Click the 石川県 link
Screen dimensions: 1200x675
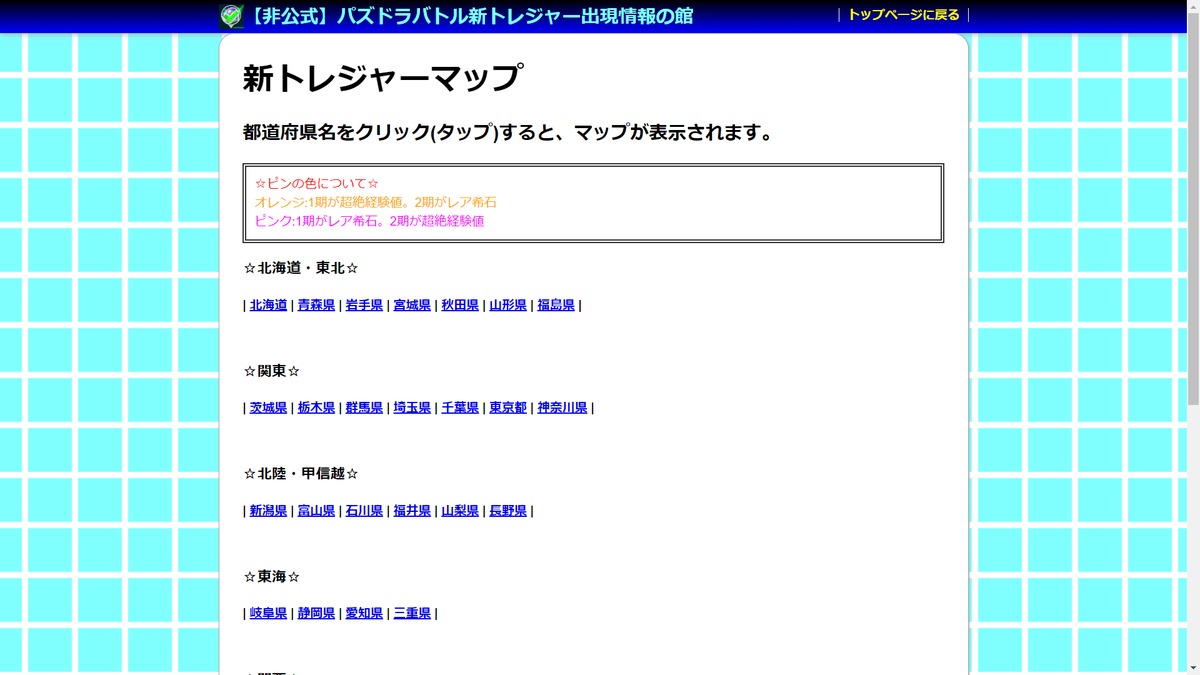pyautogui.click(x=364, y=511)
